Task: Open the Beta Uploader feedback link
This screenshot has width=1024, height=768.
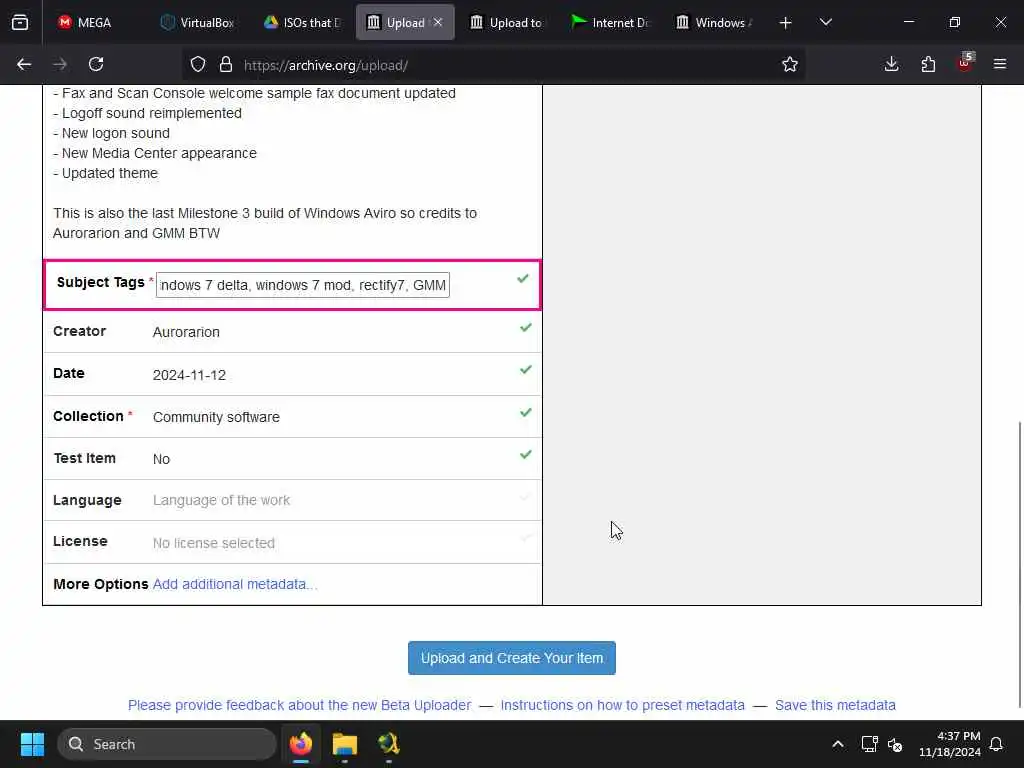Action: click(x=299, y=705)
